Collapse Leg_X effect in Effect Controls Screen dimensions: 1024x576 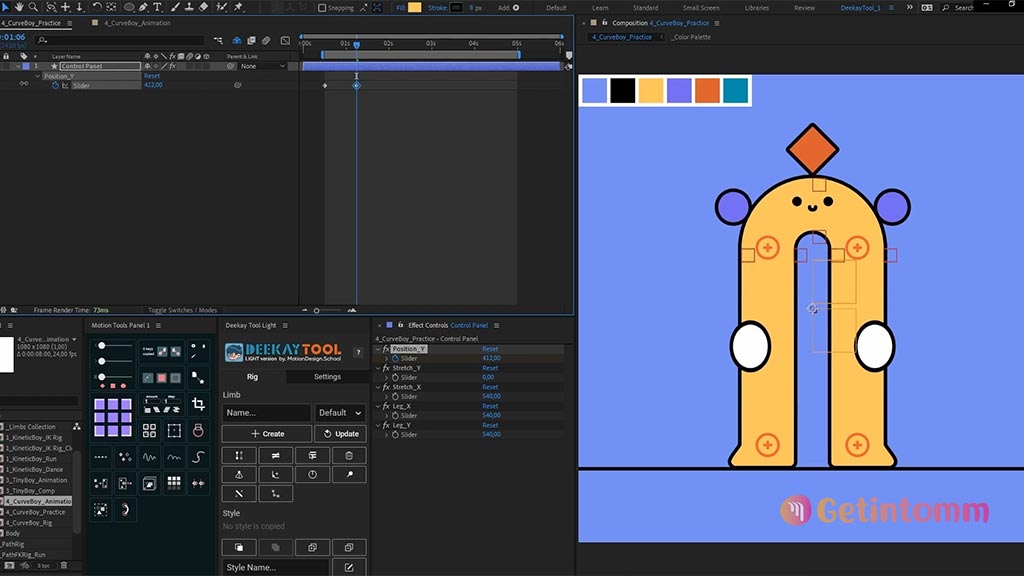pos(377,406)
